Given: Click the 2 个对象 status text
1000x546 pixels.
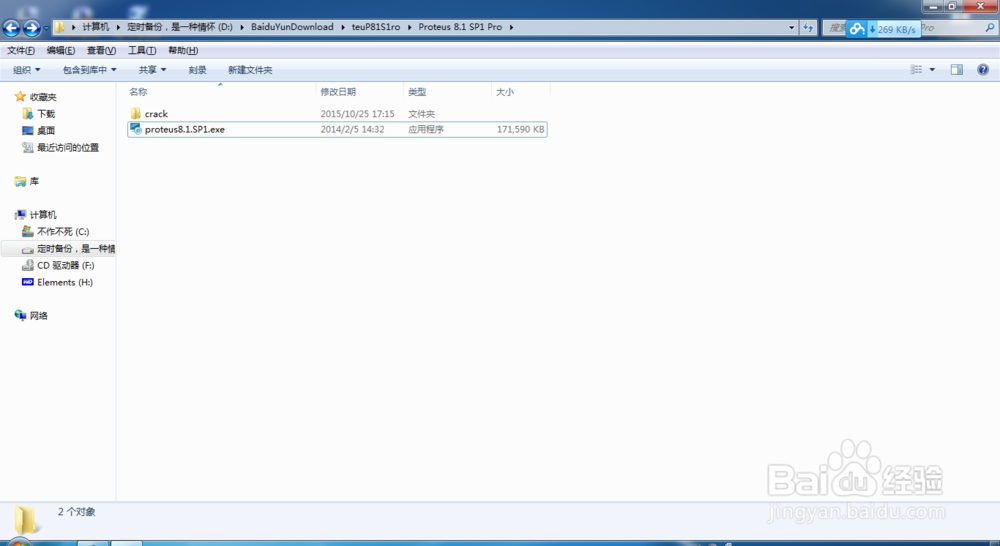Looking at the screenshot, I should [x=77, y=512].
